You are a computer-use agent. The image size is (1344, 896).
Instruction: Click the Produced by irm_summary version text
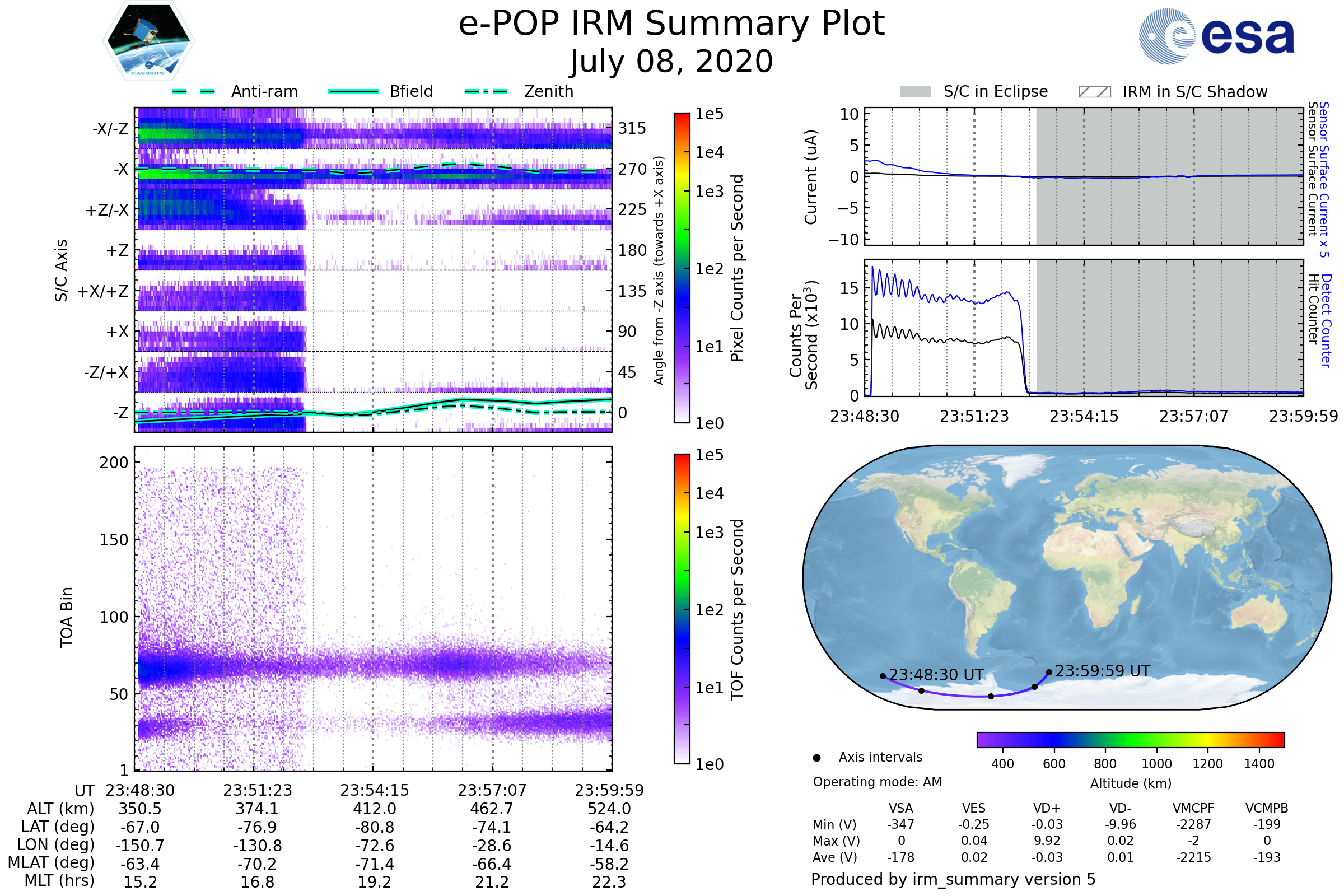953,879
